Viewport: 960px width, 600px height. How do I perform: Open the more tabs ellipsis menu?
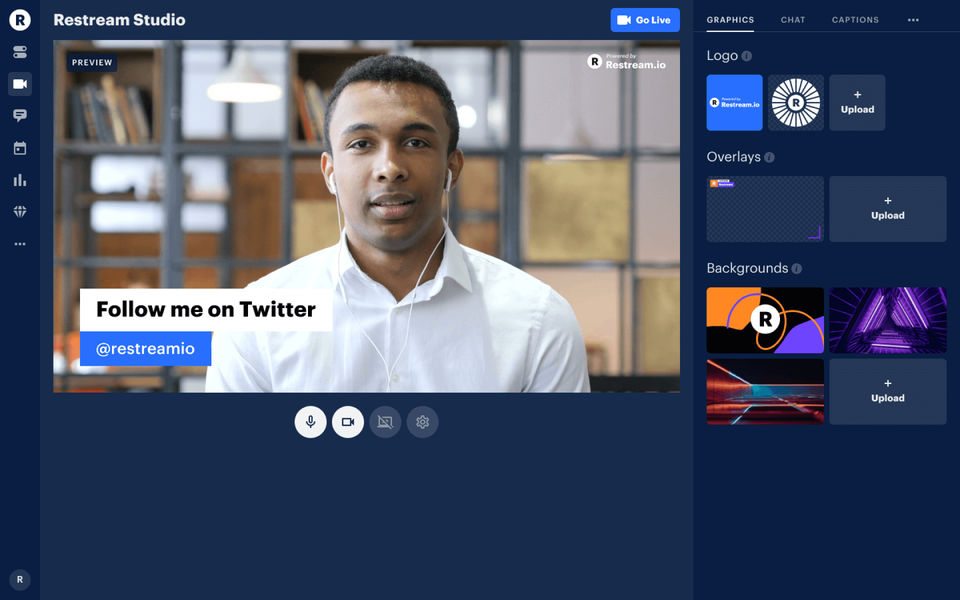(x=913, y=20)
